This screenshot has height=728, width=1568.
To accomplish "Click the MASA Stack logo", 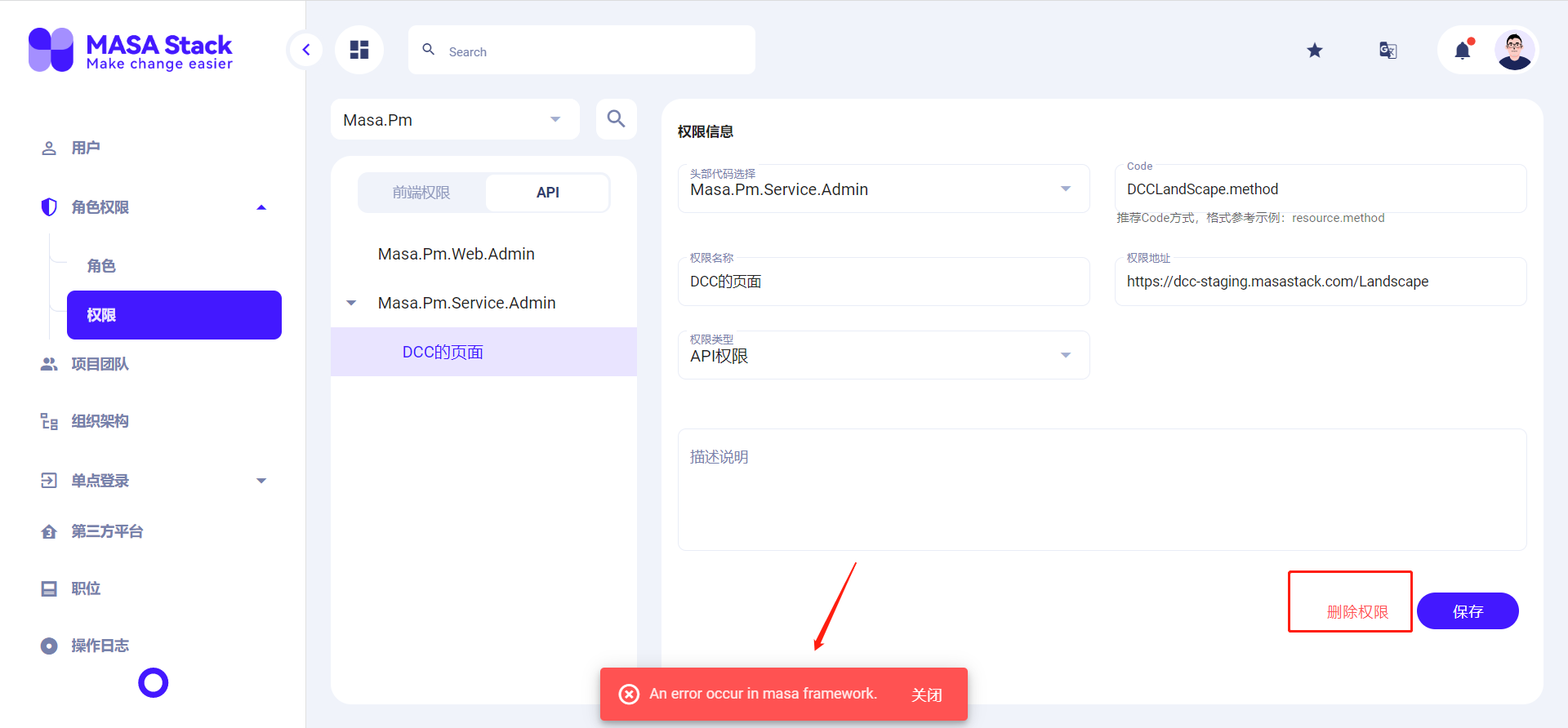I will [131, 50].
